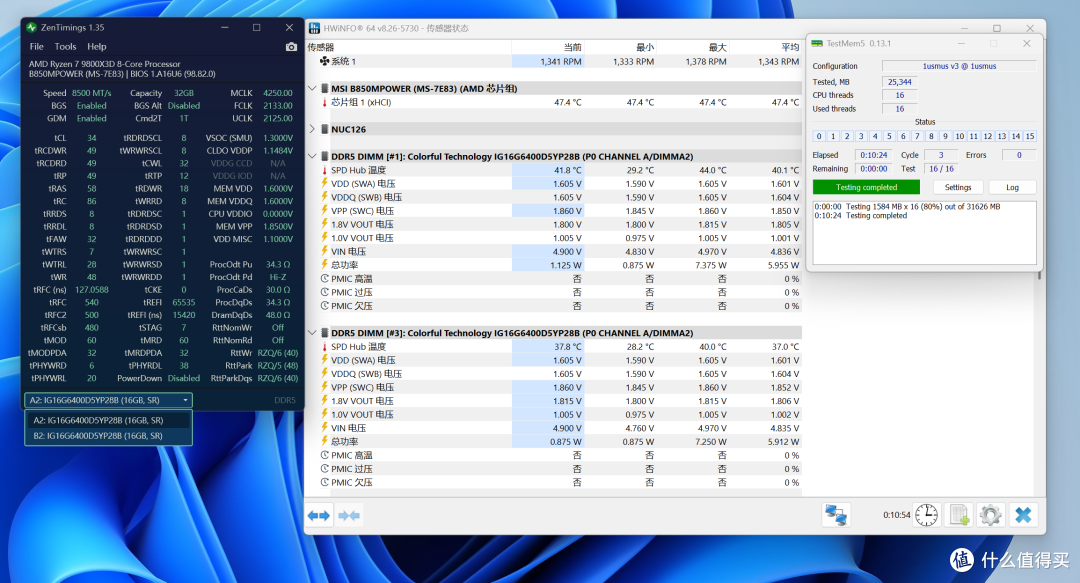Screen dimensions: 1080x583
Task: Click the Settings button in TestMem5
Action: [958, 187]
